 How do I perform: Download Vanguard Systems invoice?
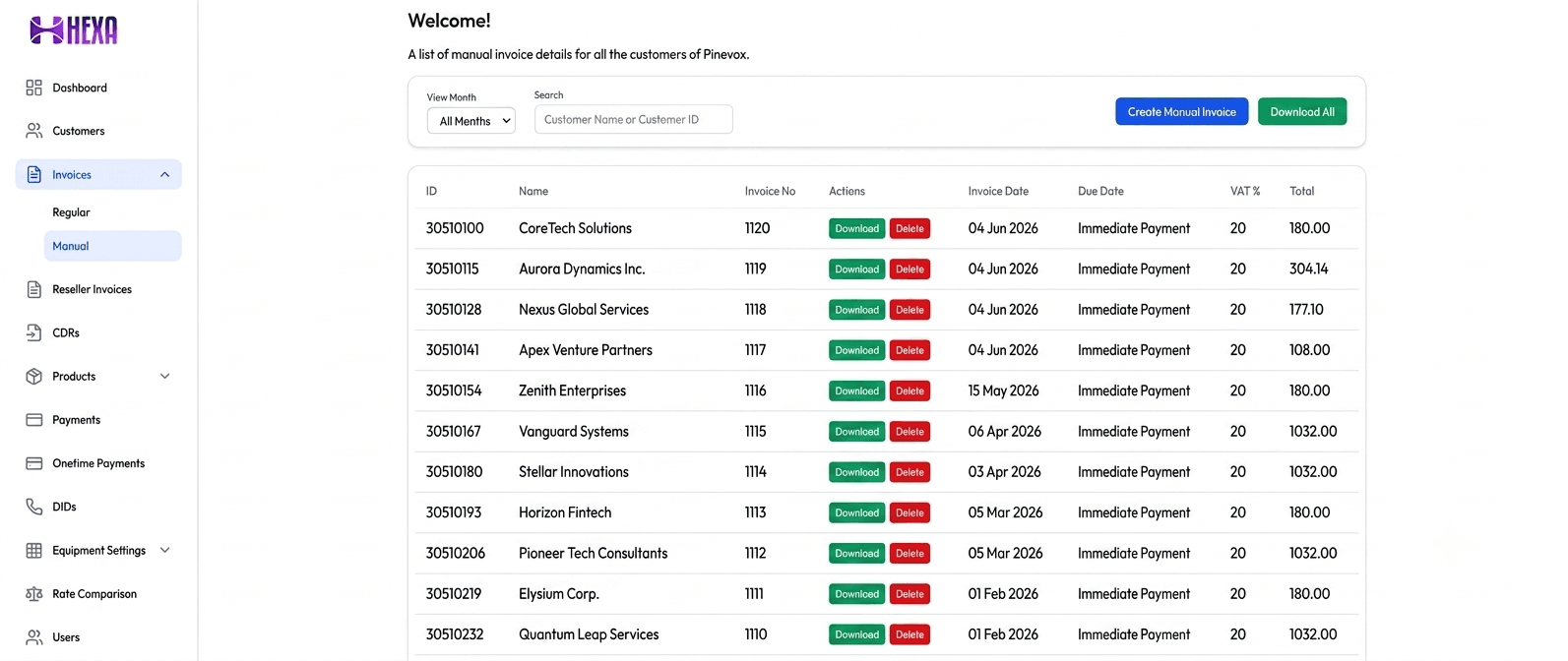click(856, 432)
